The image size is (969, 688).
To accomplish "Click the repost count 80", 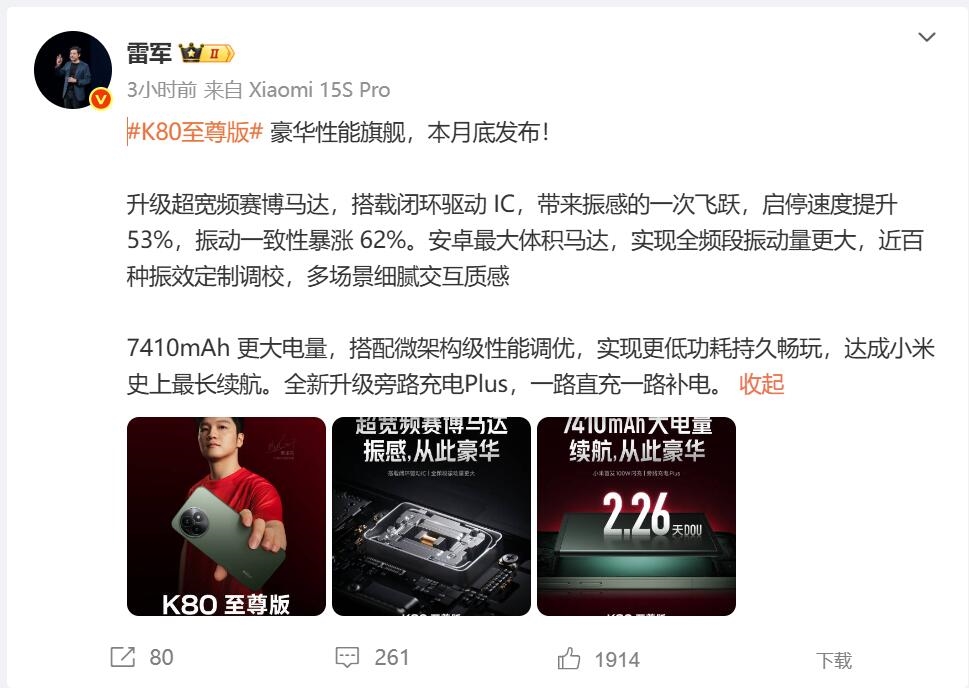I will pyautogui.click(x=161, y=657).
